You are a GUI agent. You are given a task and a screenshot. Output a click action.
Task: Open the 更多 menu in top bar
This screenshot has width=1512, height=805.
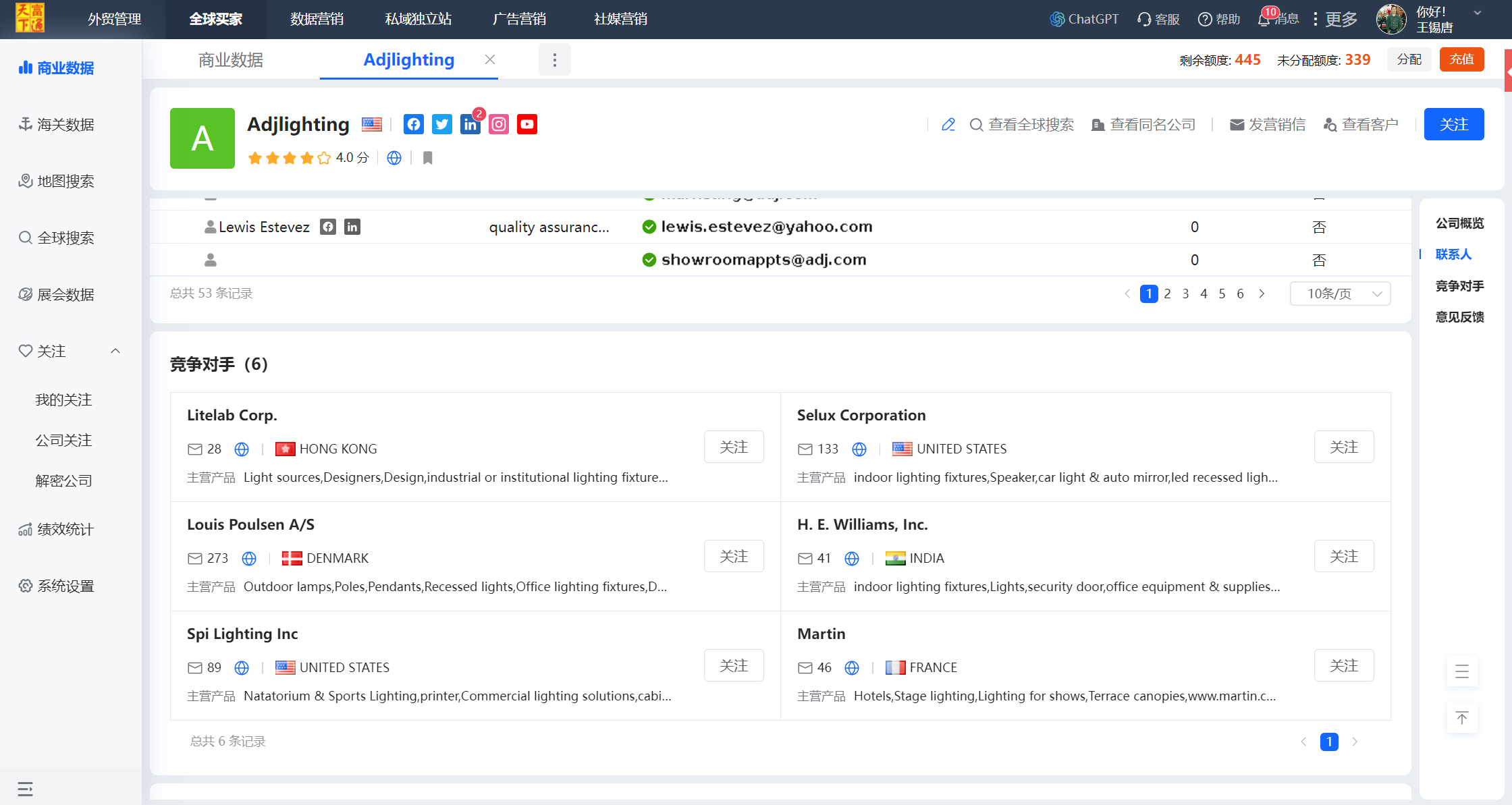coord(1335,19)
